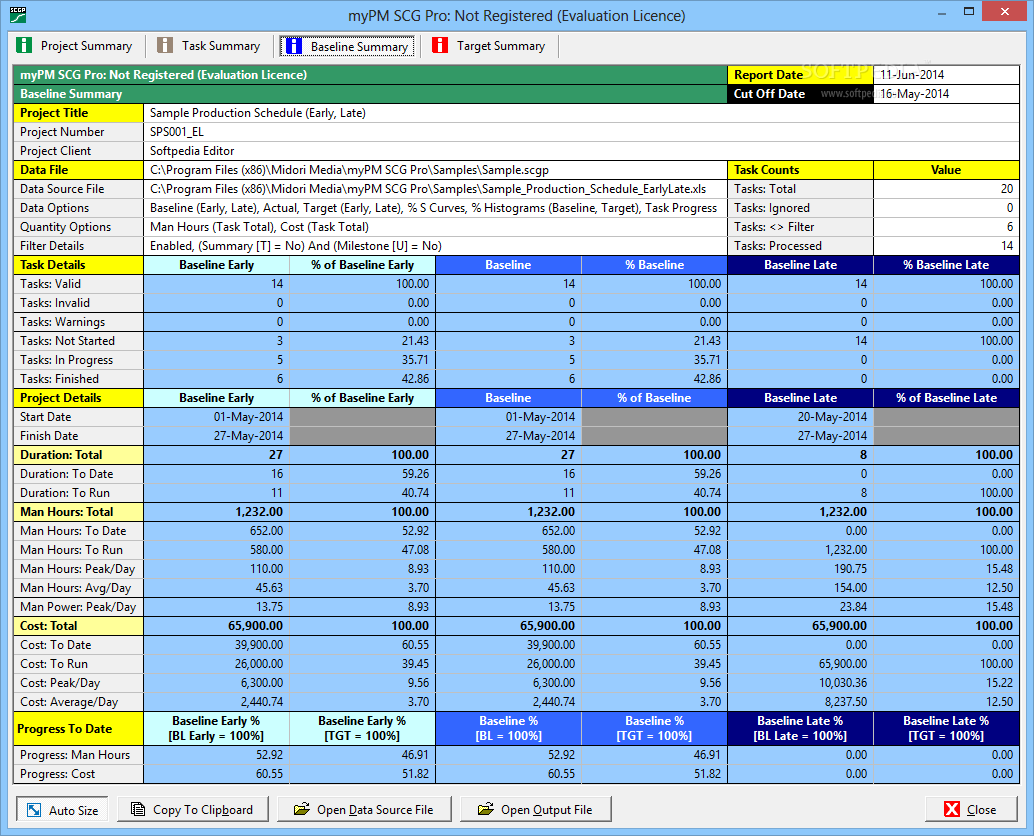Click the Cost: Average/Day row label
Screen dimensions: 1034x836
[x=78, y=702]
